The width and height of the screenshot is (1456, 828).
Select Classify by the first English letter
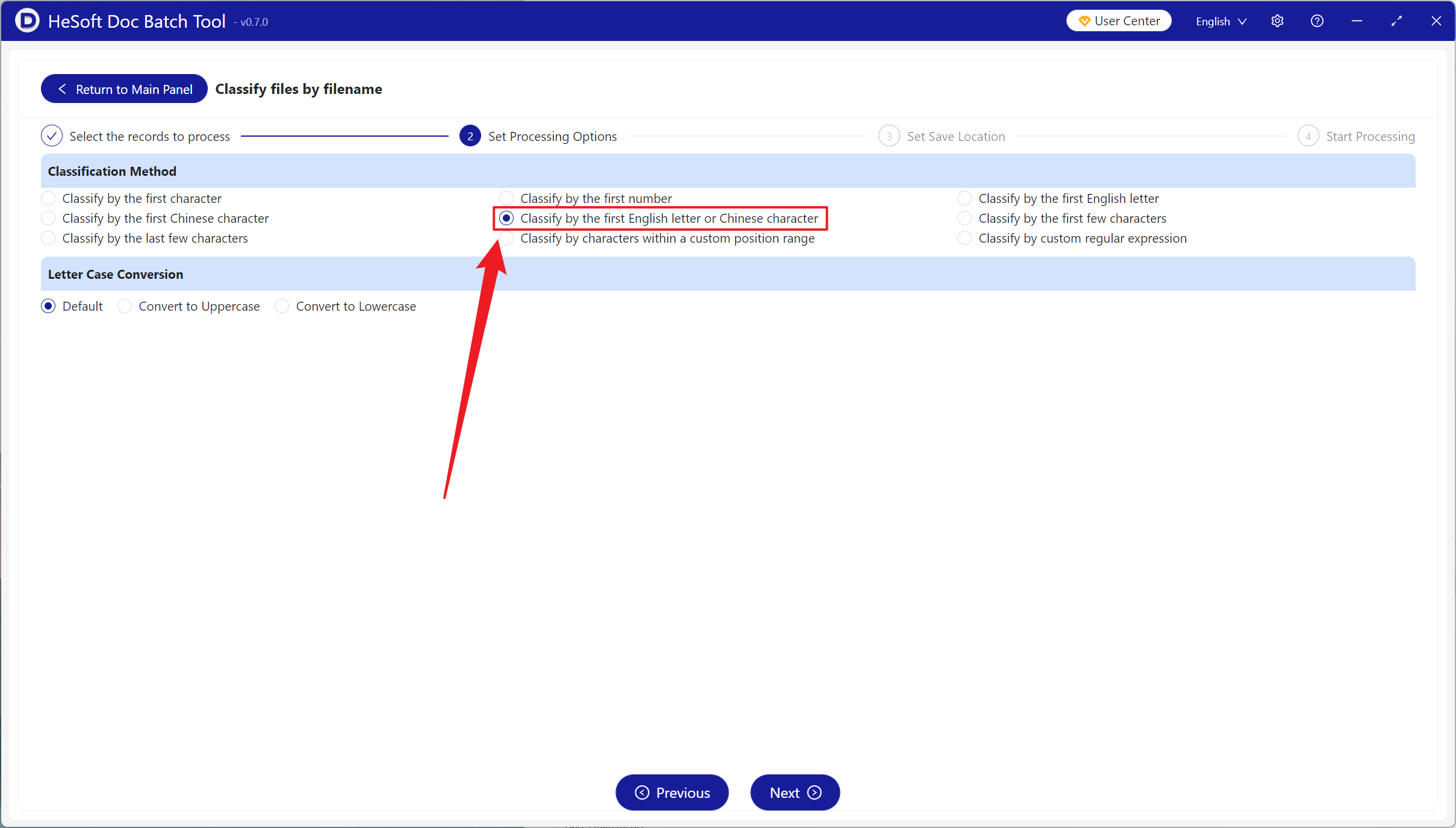coord(1058,198)
